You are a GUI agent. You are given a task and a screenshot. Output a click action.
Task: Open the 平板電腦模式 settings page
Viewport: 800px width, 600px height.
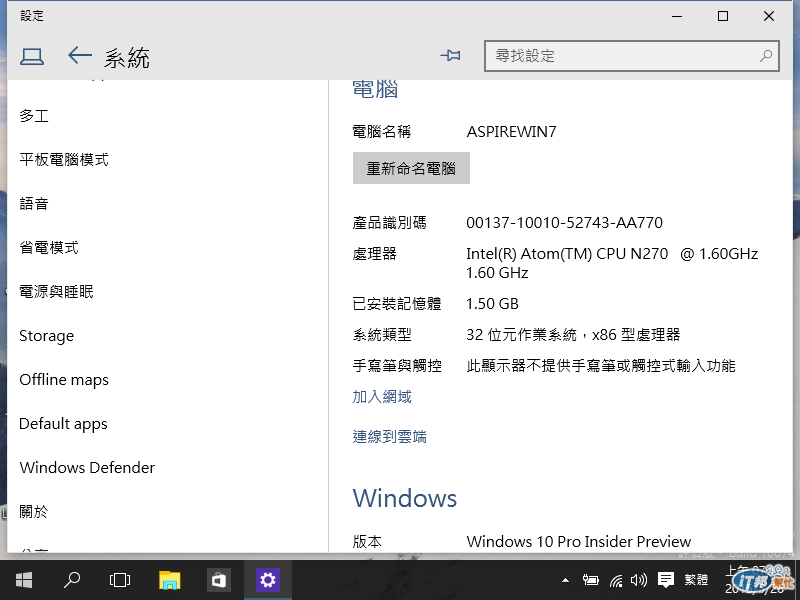click(x=64, y=160)
